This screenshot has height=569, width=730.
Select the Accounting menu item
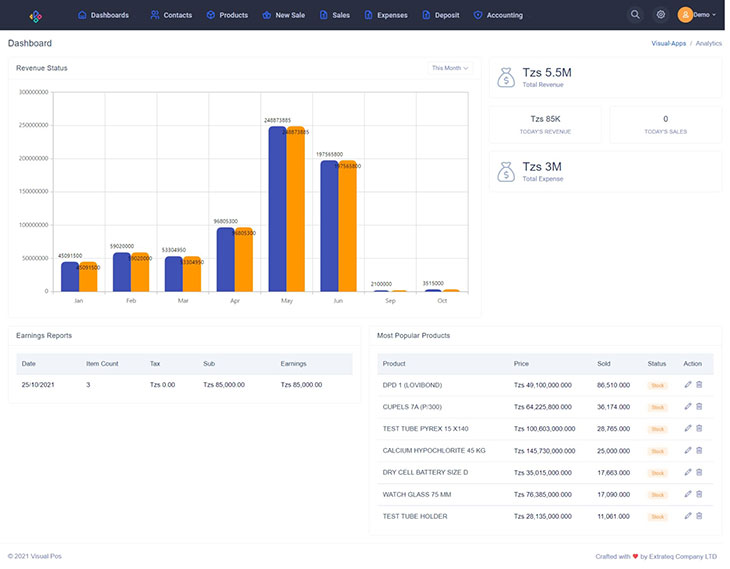point(498,15)
